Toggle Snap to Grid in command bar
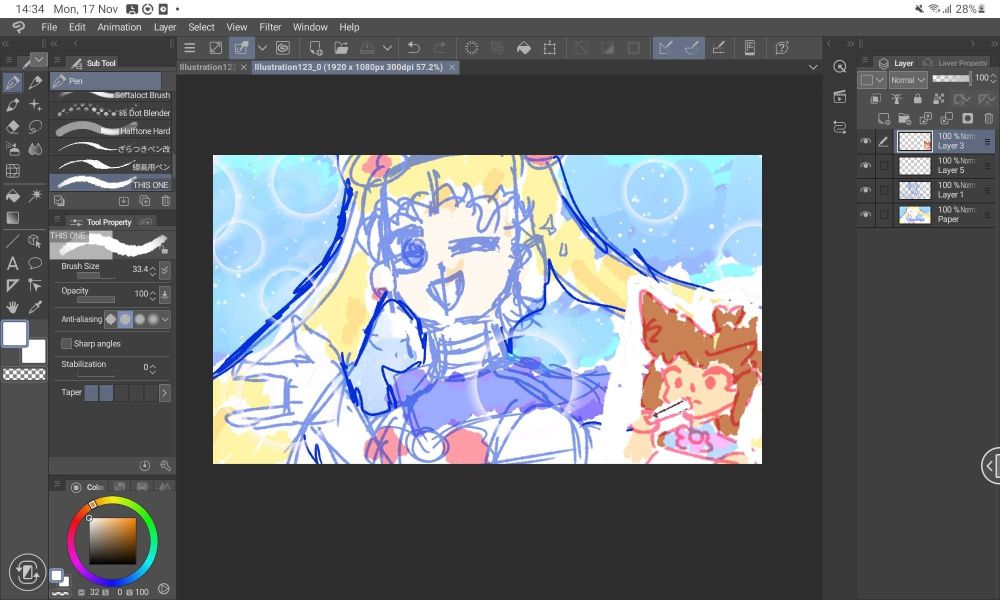Image resolution: width=1000 pixels, height=600 pixels. pyautogui.click(x=718, y=48)
